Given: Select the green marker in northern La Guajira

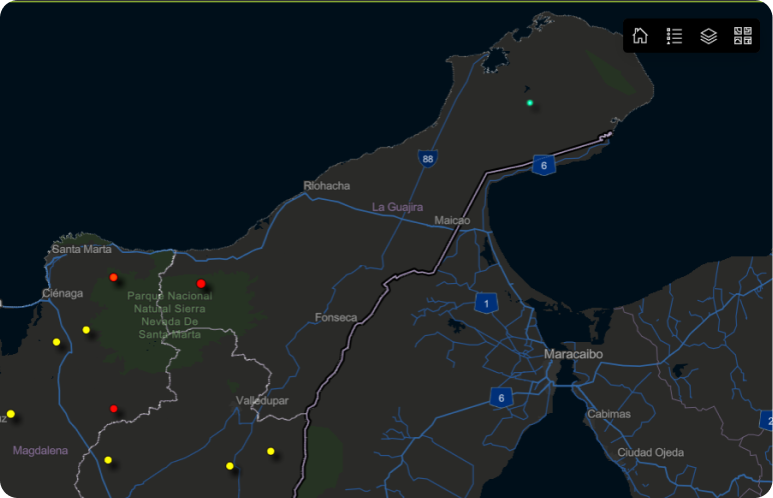Looking at the screenshot, I should (530, 102).
